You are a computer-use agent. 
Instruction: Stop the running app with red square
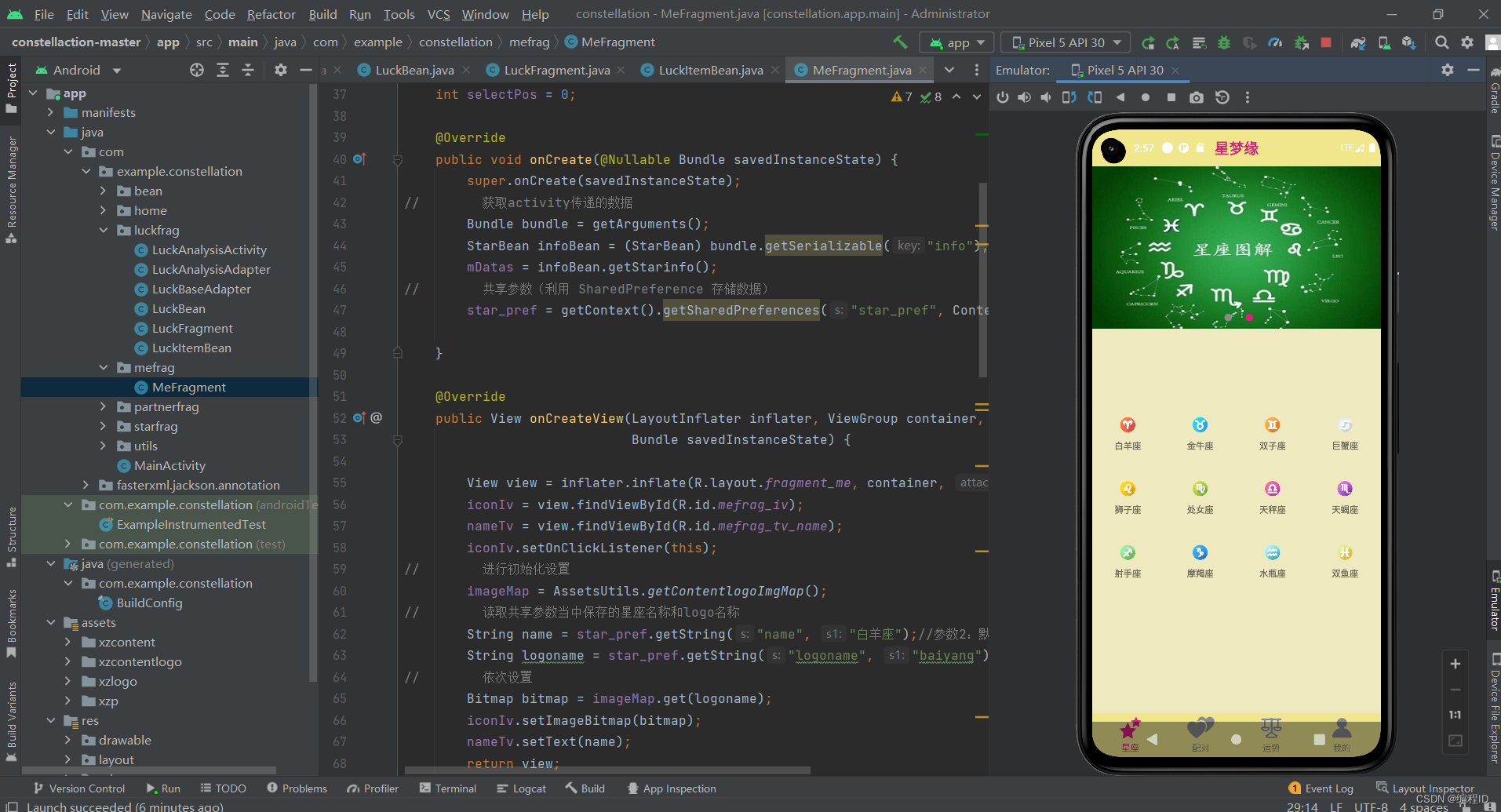click(x=1326, y=42)
